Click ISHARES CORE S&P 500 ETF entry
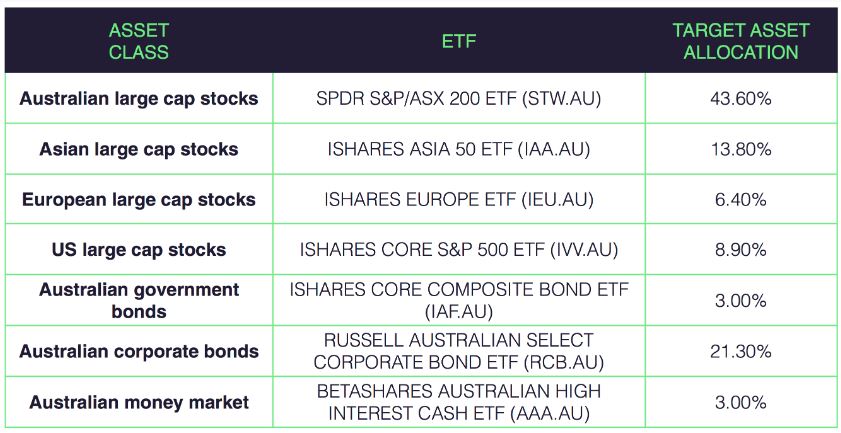Viewport: 841px width, 433px height. pyautogui.click(x=459, y=250)
